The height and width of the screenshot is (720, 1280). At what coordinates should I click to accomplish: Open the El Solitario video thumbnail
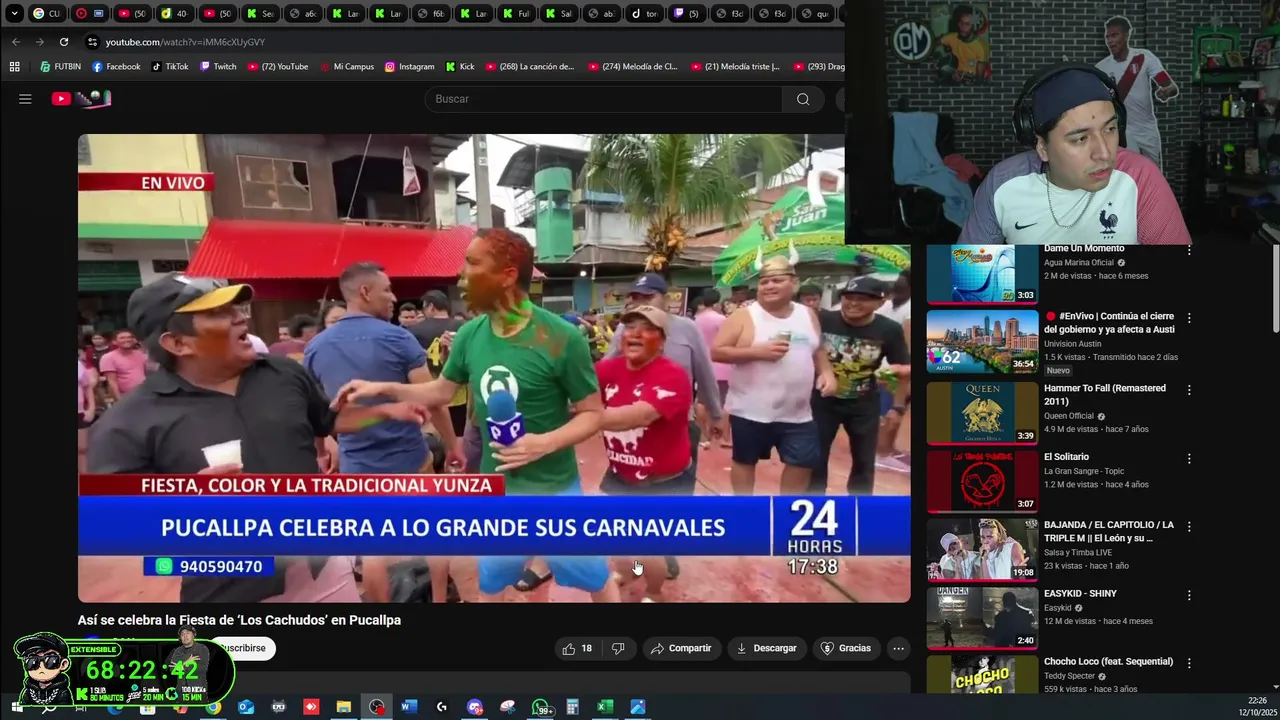(x=983, y=480)
